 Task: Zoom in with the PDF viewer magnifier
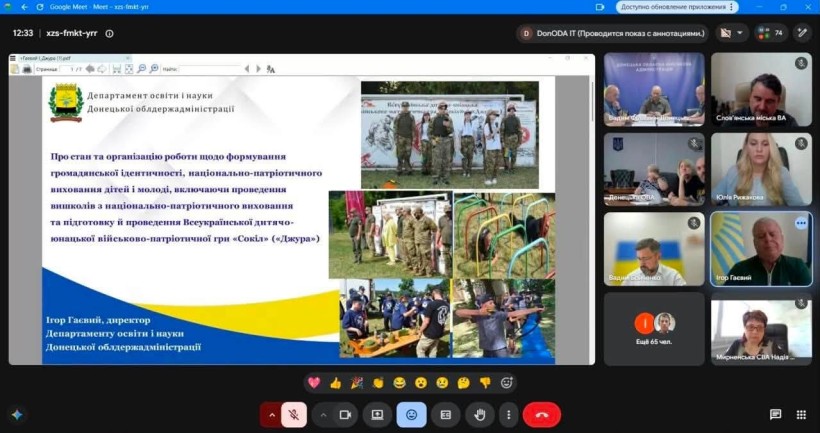coord(153,69)
